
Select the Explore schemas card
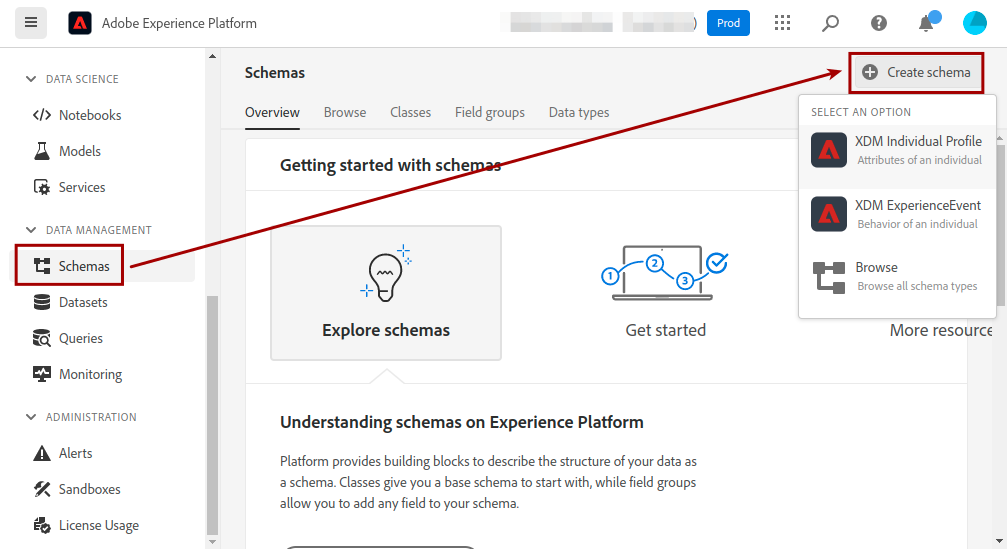386,292
